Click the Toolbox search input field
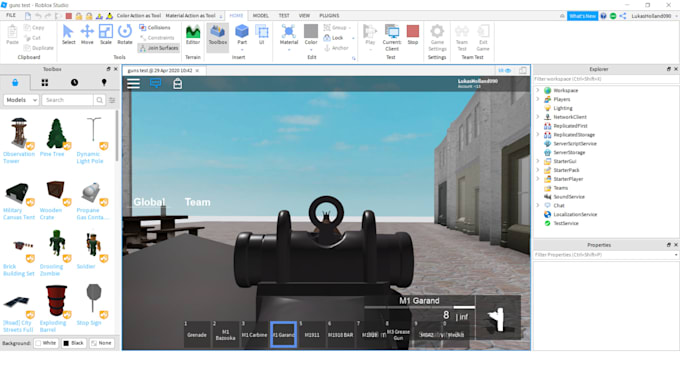 [x=68, y=100]
